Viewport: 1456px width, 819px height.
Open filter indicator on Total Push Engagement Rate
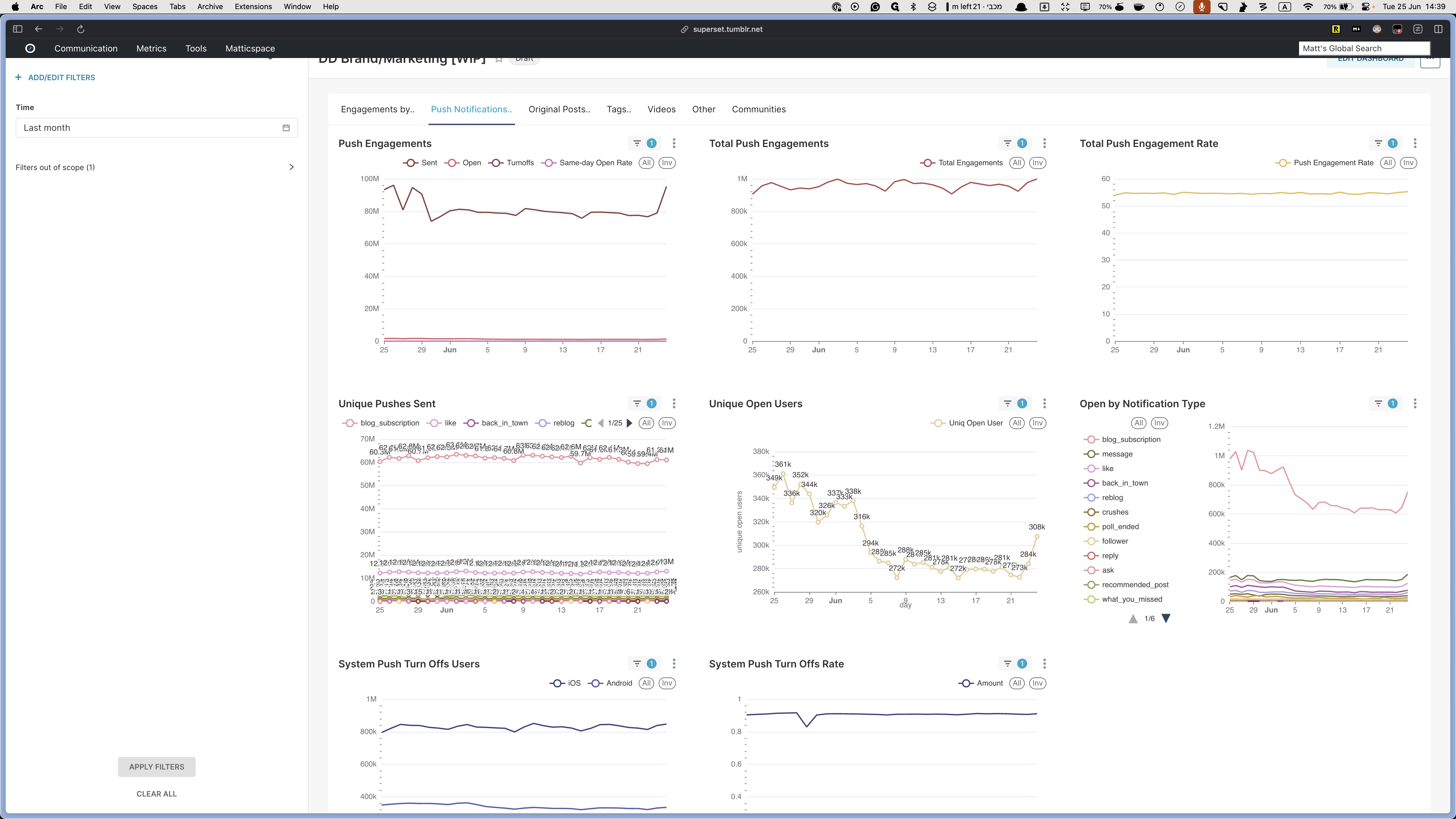1385,144
